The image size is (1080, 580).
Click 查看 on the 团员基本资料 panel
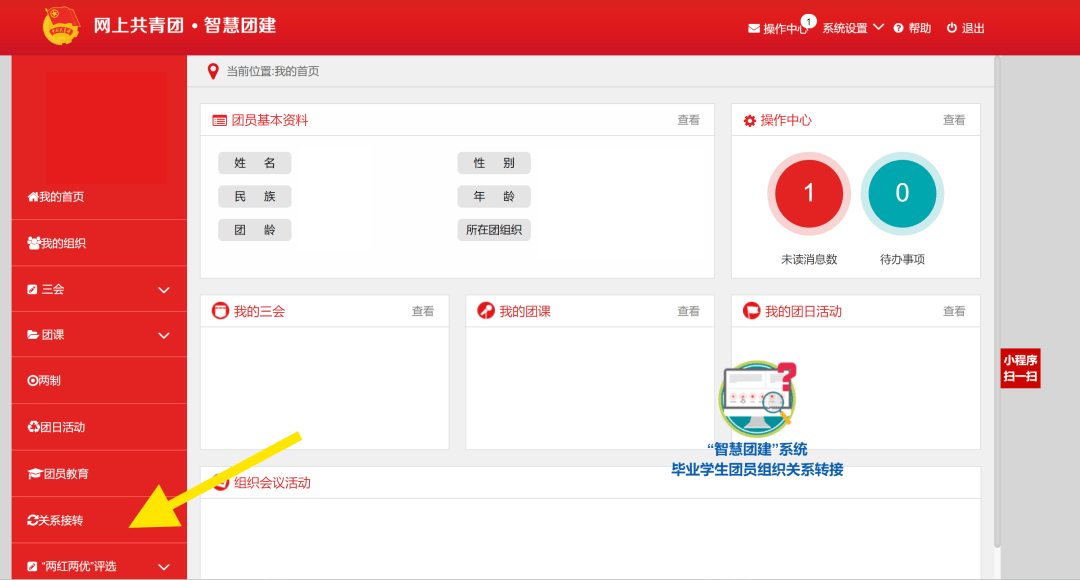688,119
